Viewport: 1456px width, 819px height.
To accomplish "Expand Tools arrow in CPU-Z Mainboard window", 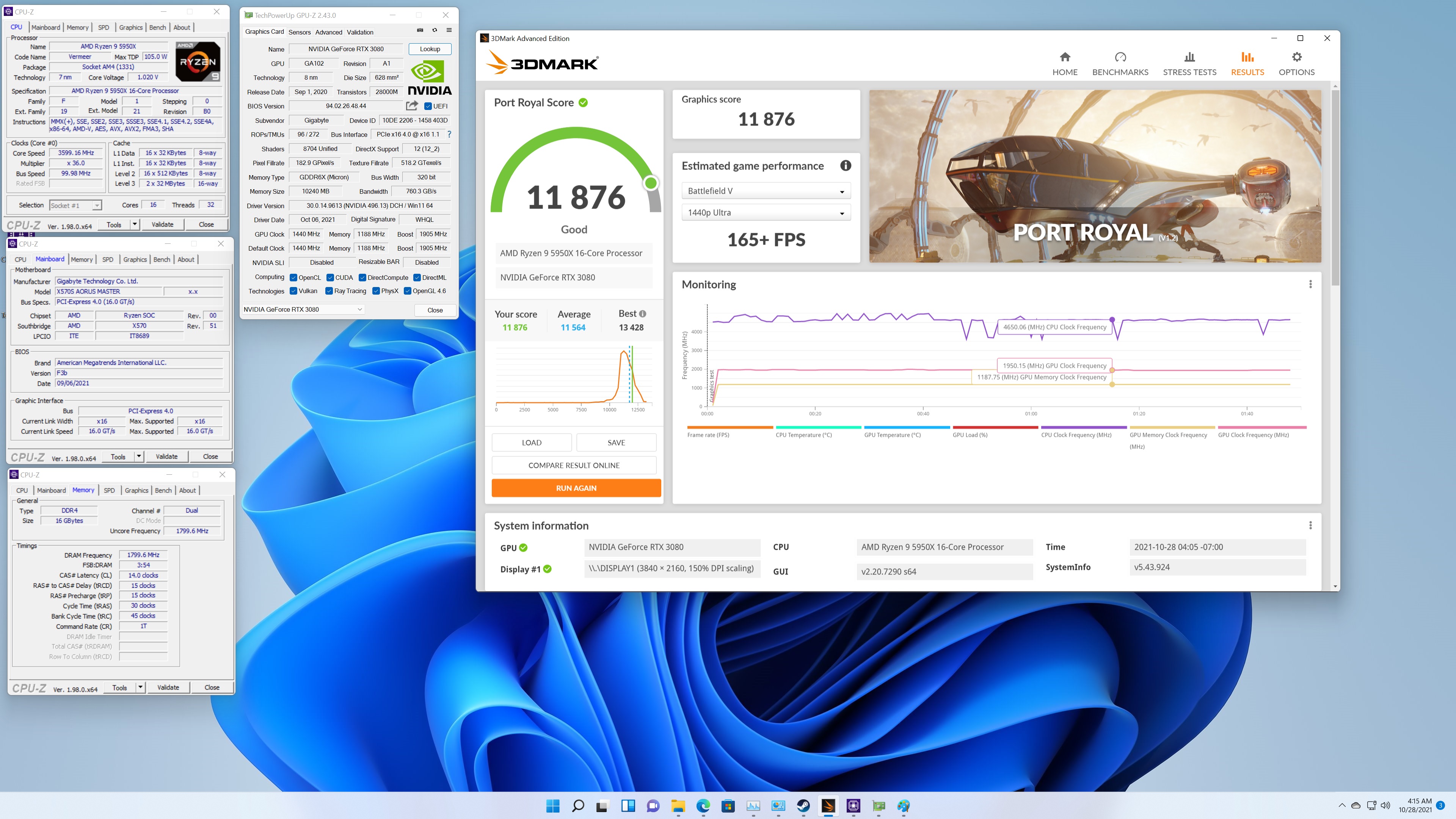I will point(138,456).
